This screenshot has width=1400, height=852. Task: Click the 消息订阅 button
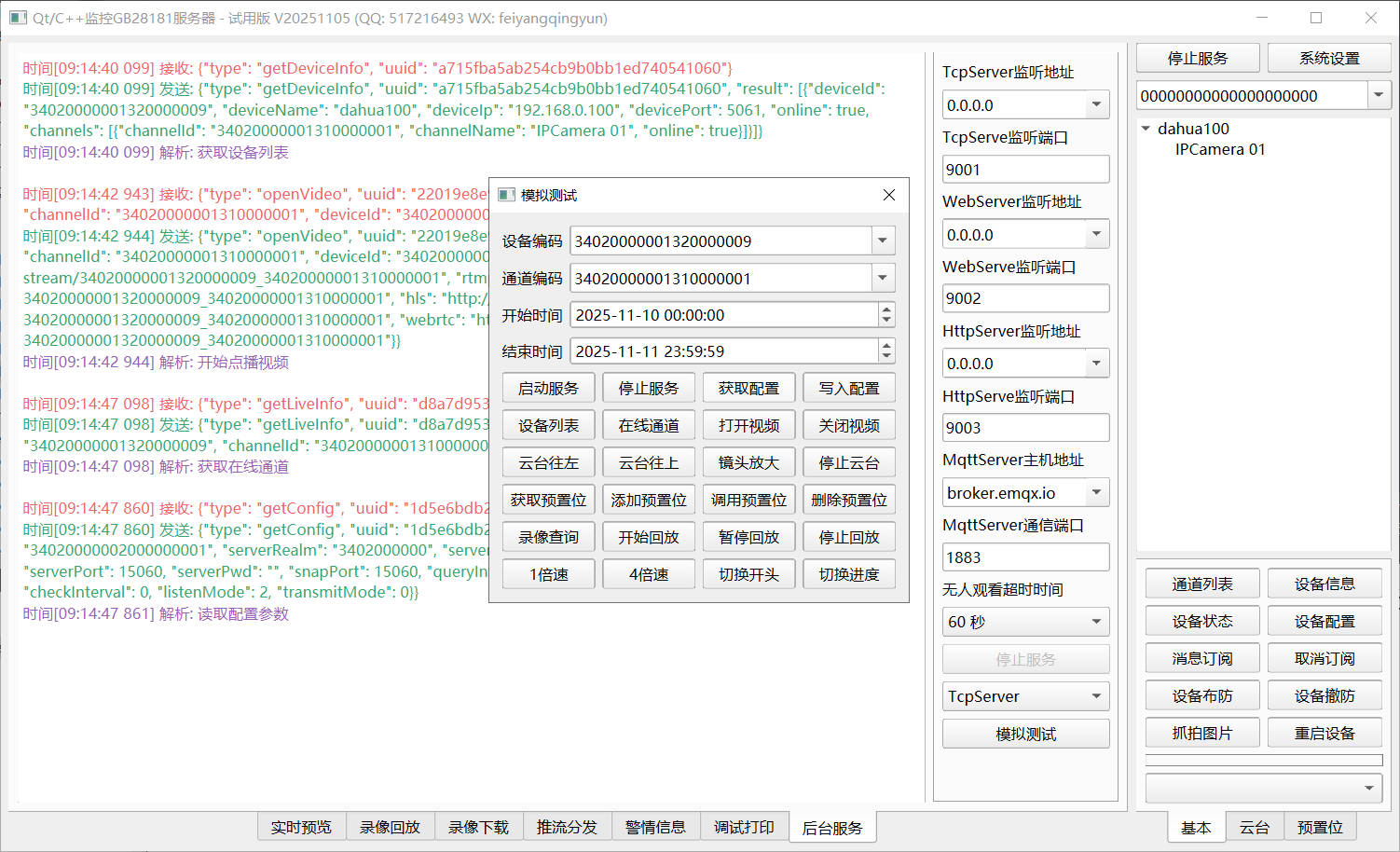[x=1202, y=658]
